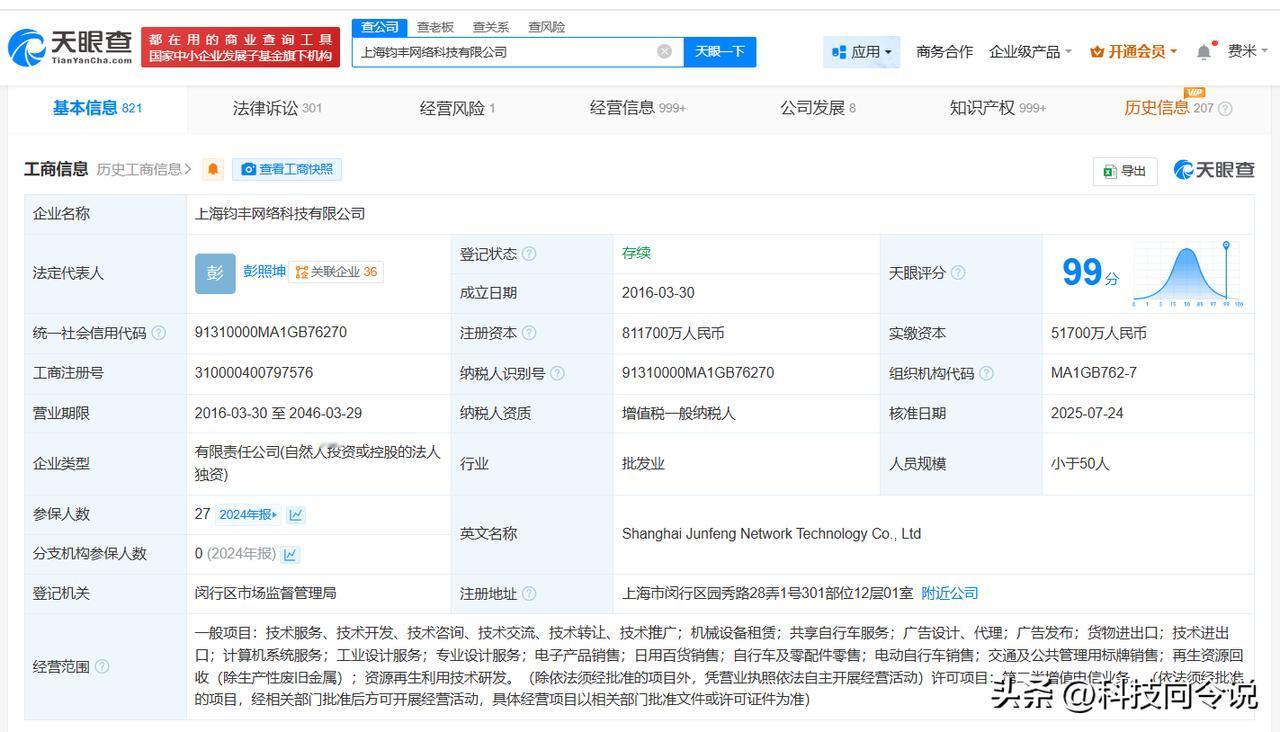This screenshot has height=732, width=1280.
Task: Select the 查关系 search tab
Action: [491, 27]
